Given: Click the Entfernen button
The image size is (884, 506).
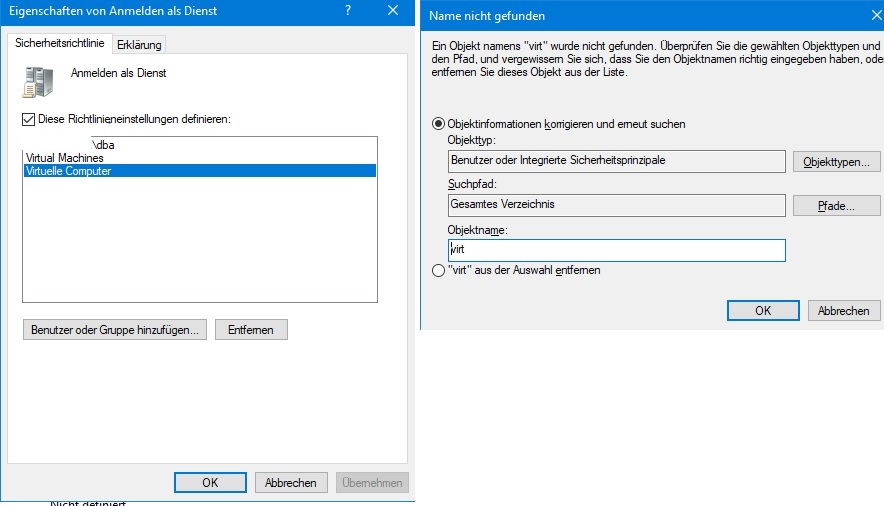Looking at the screenshot, I should pos(251,330).
